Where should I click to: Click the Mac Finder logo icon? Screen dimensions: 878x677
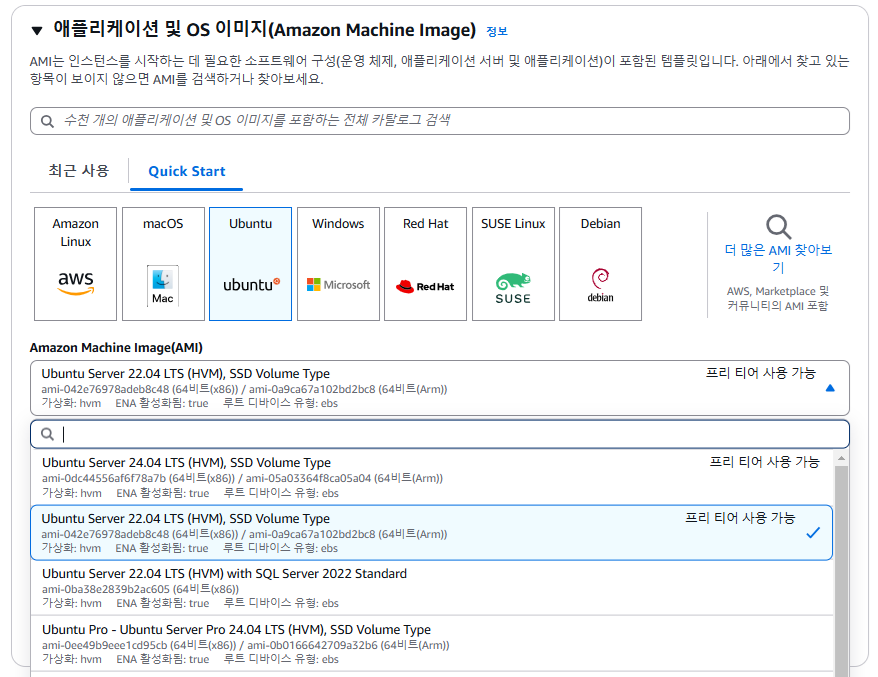[x=162, y=286]
